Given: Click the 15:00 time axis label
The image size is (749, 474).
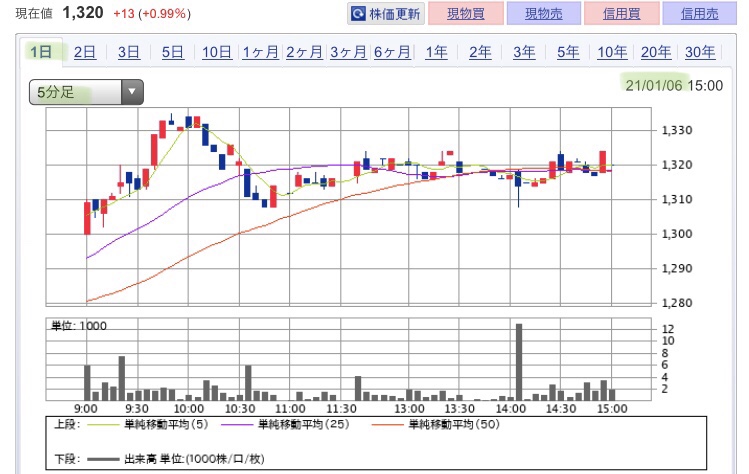Looking at the screenshot, I should [x=612, y=409].
